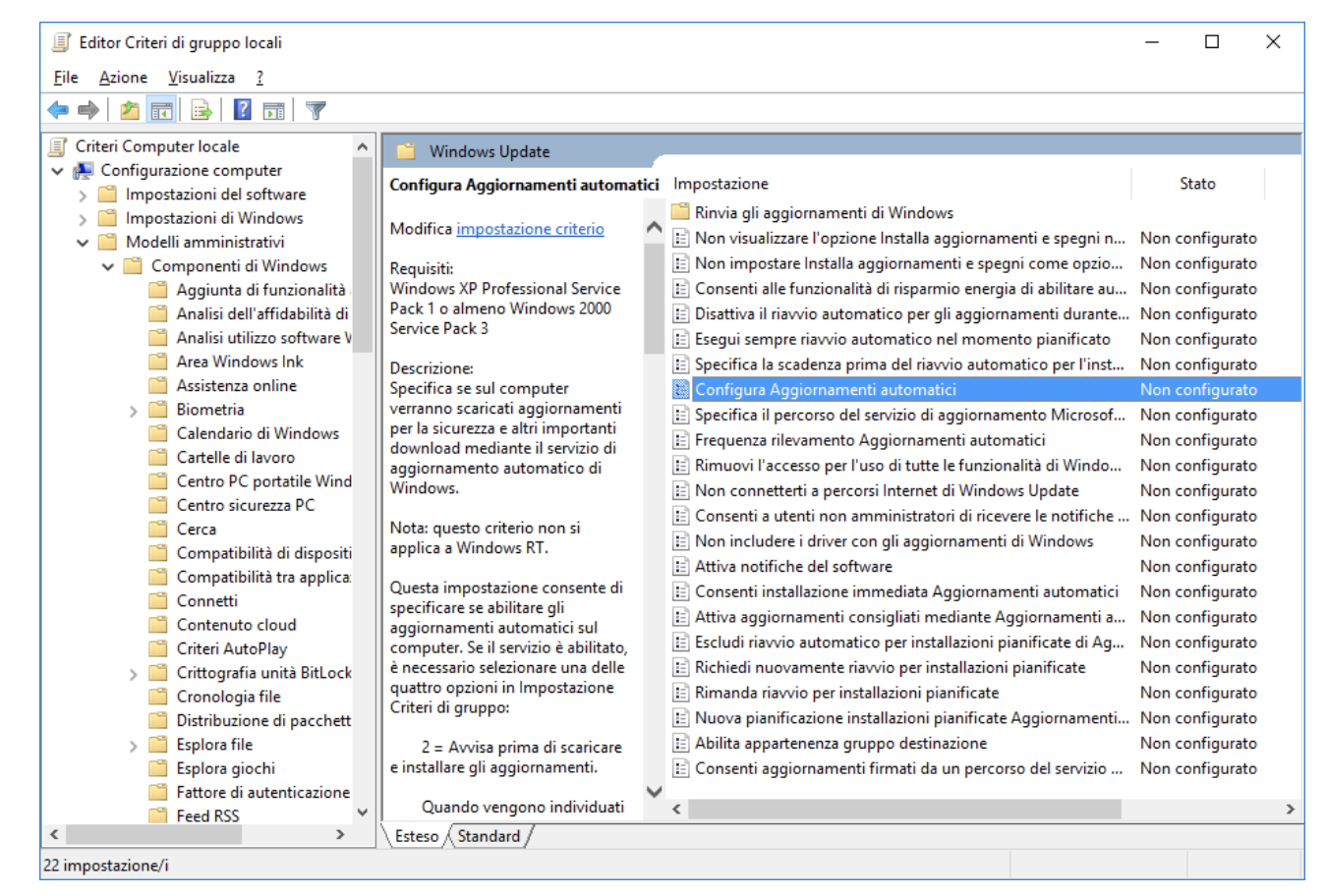Select Area Windows Ink in the tree
This screenshot has height=896, width=1325.
(x=240, y=362)
